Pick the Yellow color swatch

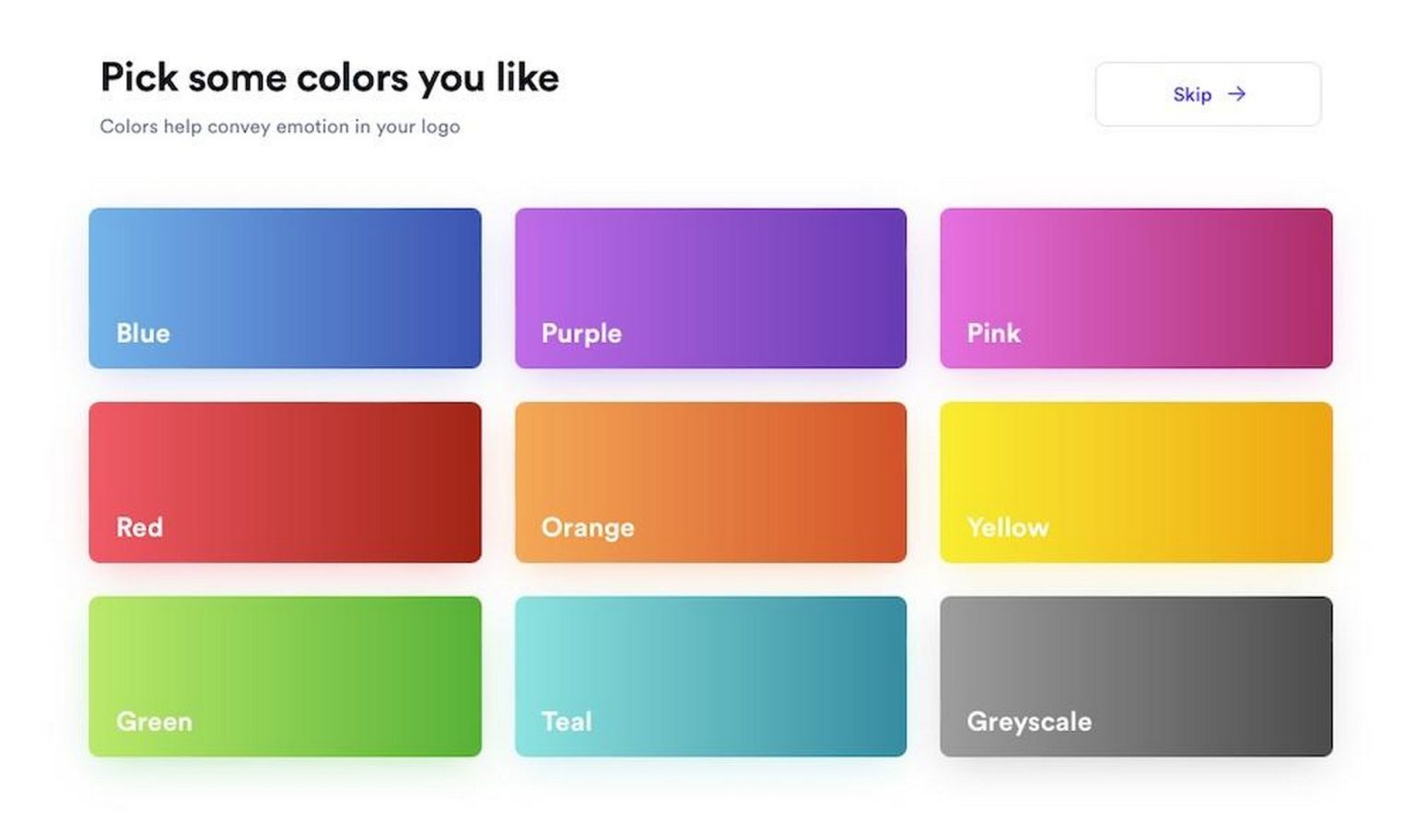click(1136, 482)
